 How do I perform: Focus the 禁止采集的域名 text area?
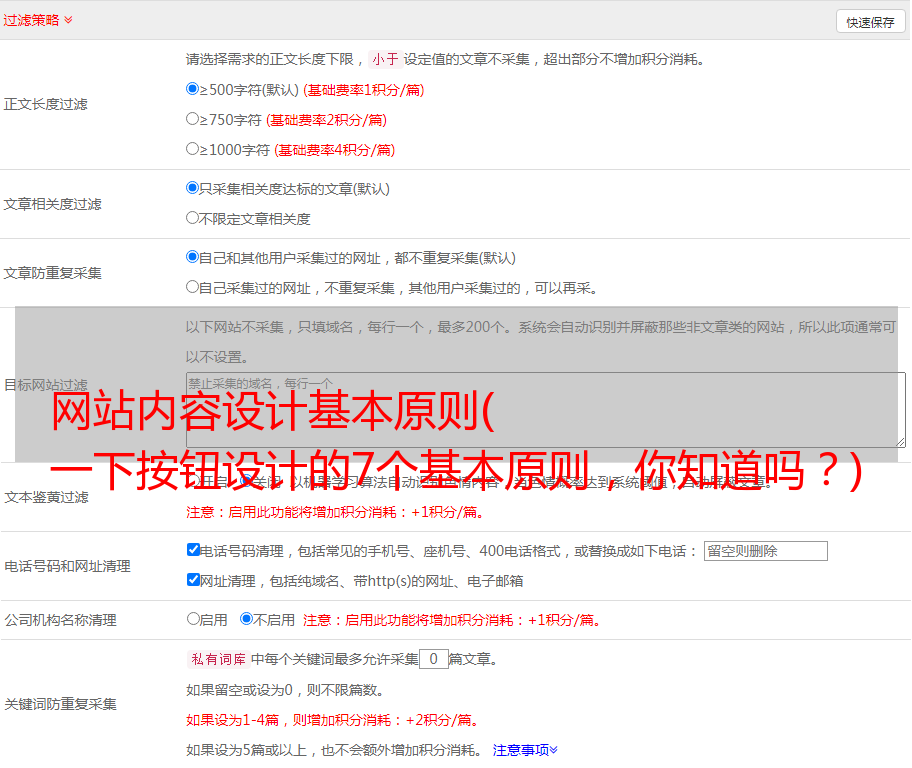coord(545,409)
